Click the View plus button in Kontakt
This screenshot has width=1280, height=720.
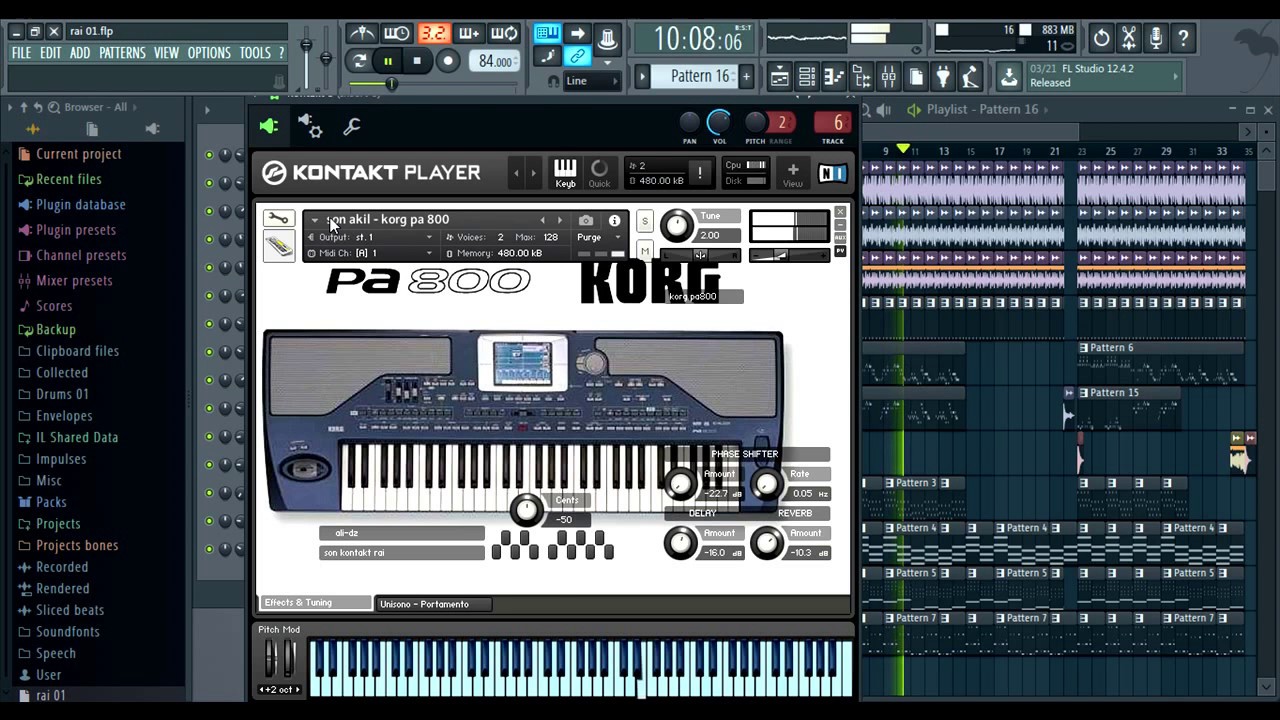coord(792,173)
